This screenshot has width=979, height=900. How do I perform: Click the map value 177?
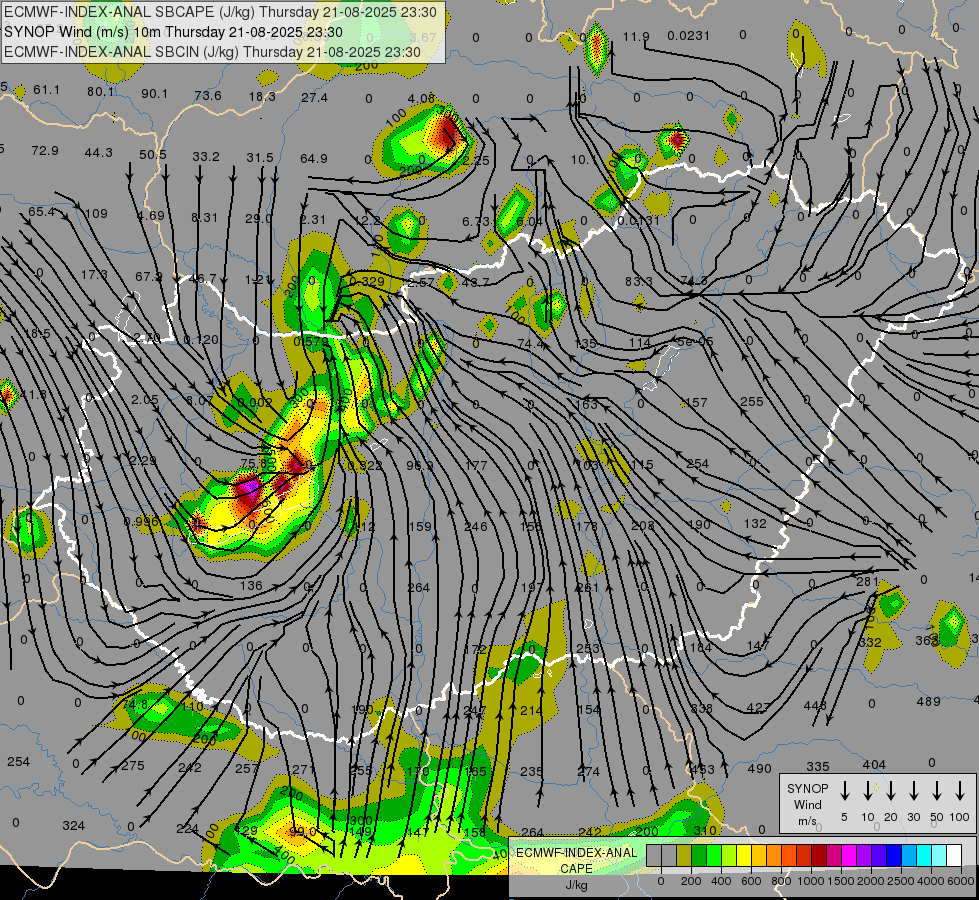point(476,465)
